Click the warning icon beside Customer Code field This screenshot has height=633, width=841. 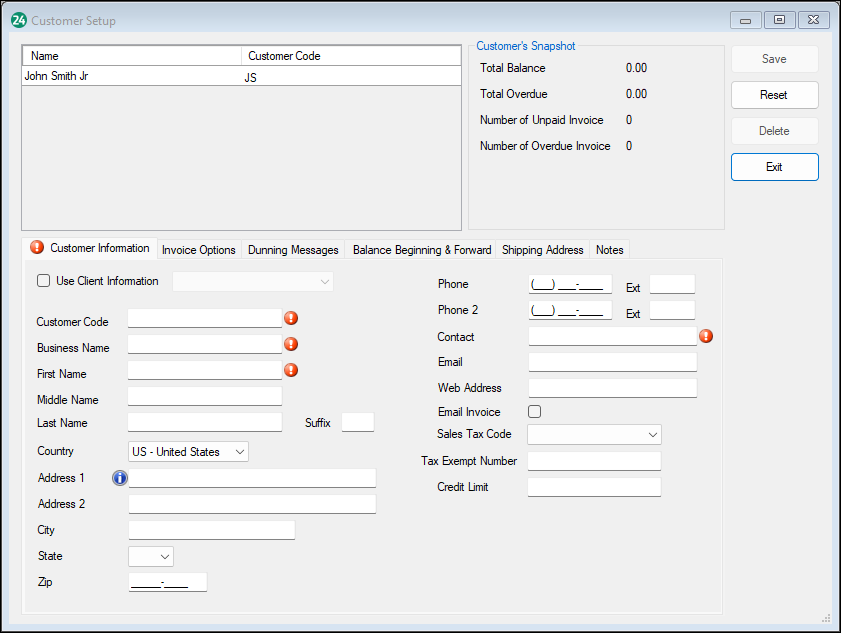pos(291,317)
